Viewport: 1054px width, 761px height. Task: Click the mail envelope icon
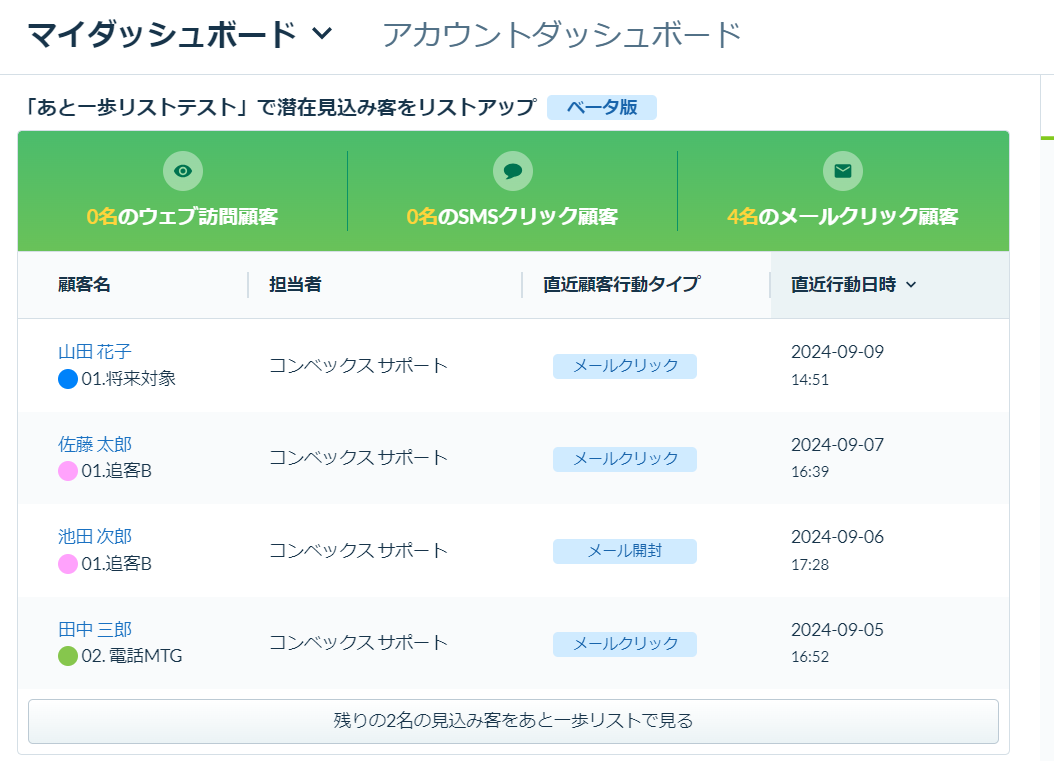click(843, 171)
